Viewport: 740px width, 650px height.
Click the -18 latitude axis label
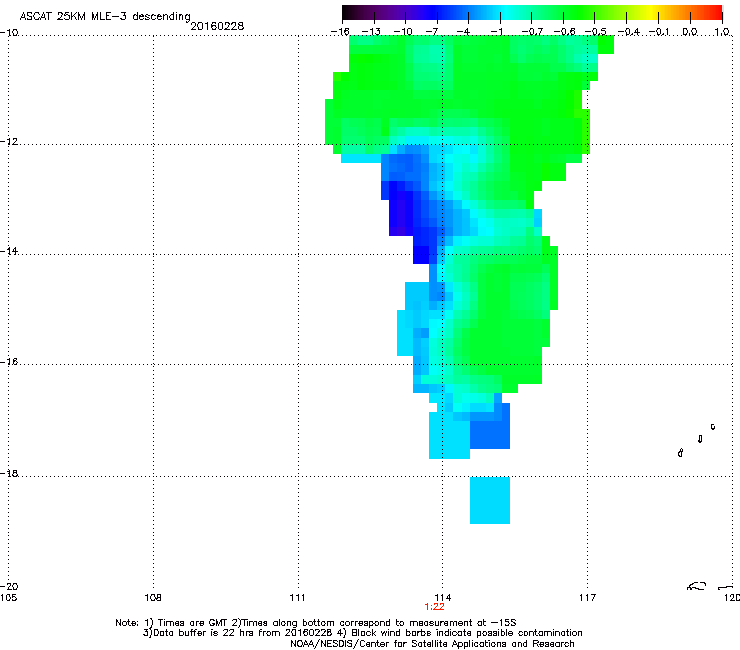click(x=10, y=473)
